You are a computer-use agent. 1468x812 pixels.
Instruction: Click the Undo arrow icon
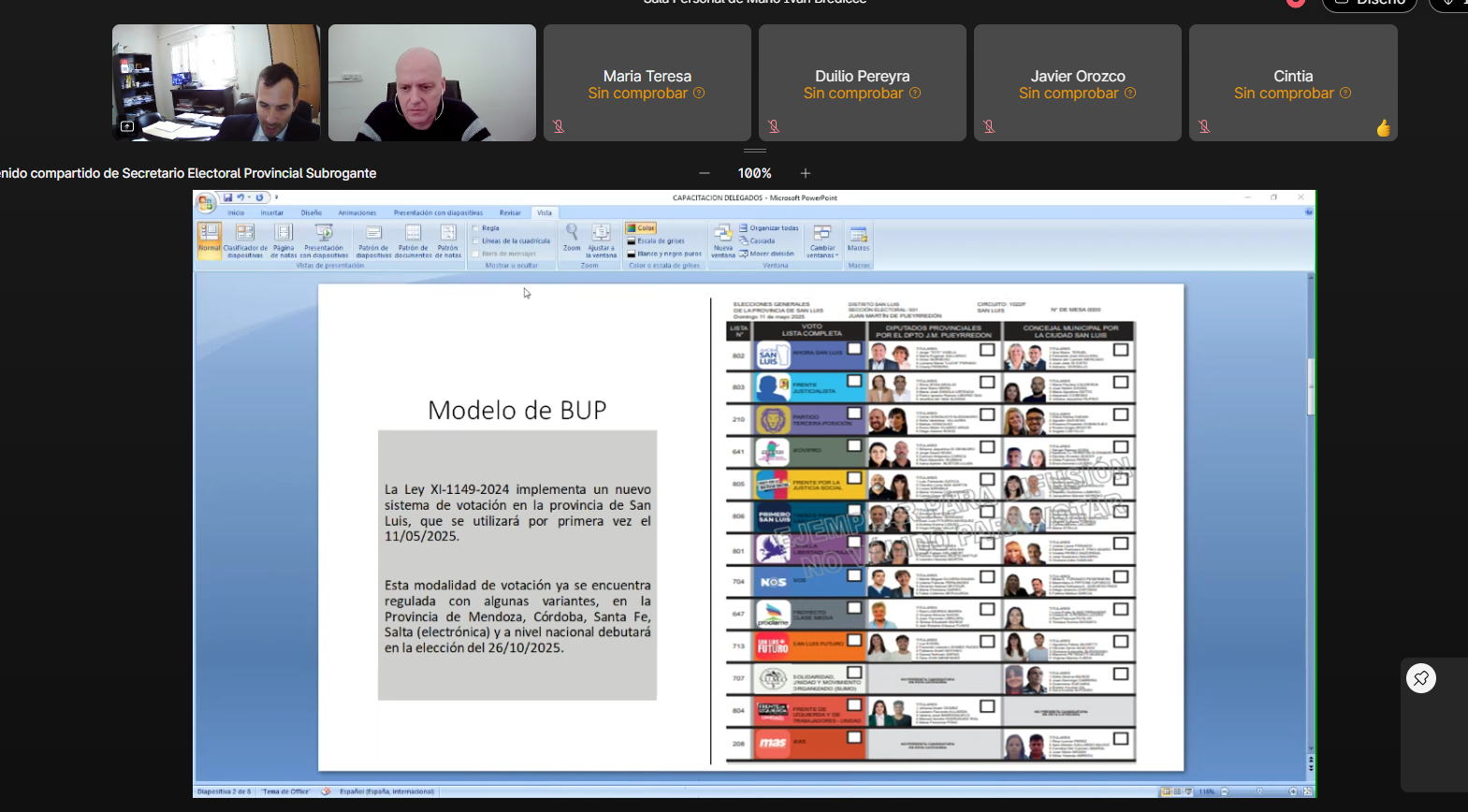pos(240,197)
